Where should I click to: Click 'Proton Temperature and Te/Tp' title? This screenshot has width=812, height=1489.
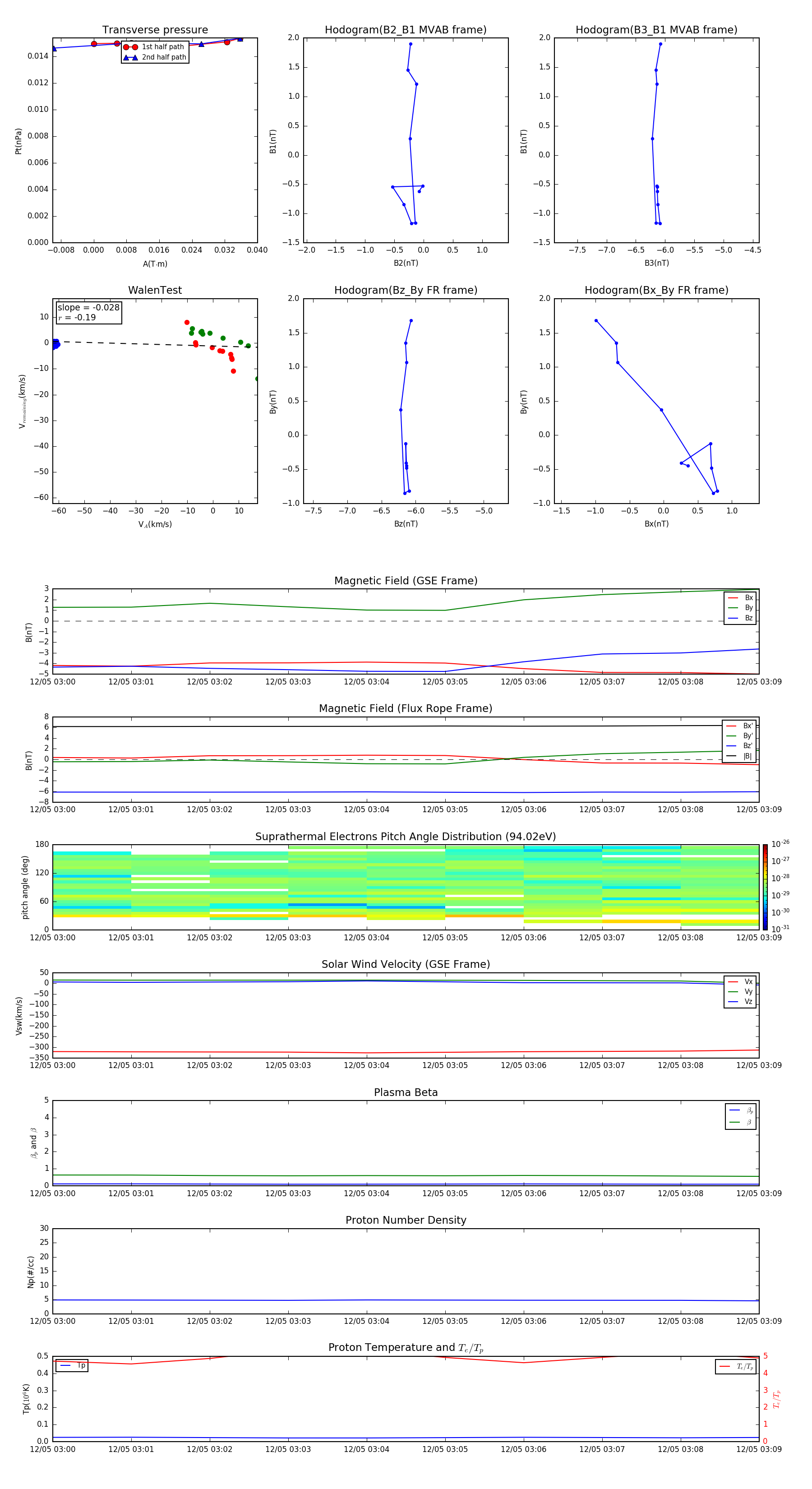pos(406,1348)
